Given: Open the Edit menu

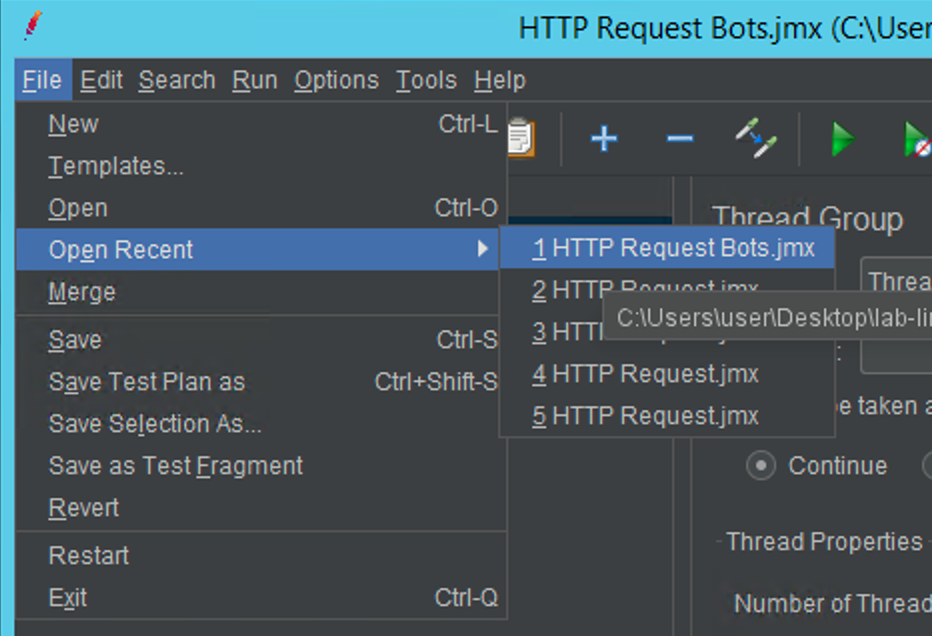Looking at the screenshot, I should 102,80.
